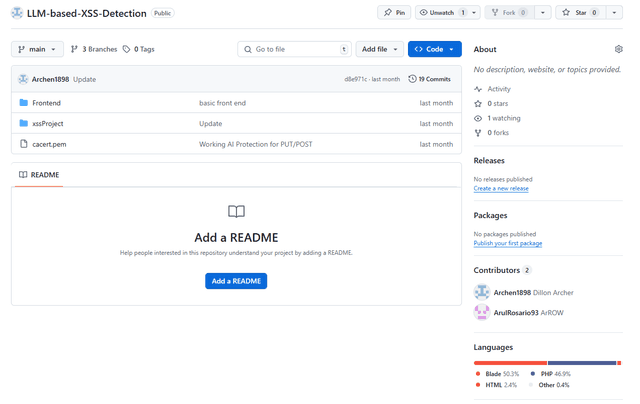The height and width of the screenshot is (404, 640).
Task: Open 'basic front end' commit message
Action: (x=222, y=103)
